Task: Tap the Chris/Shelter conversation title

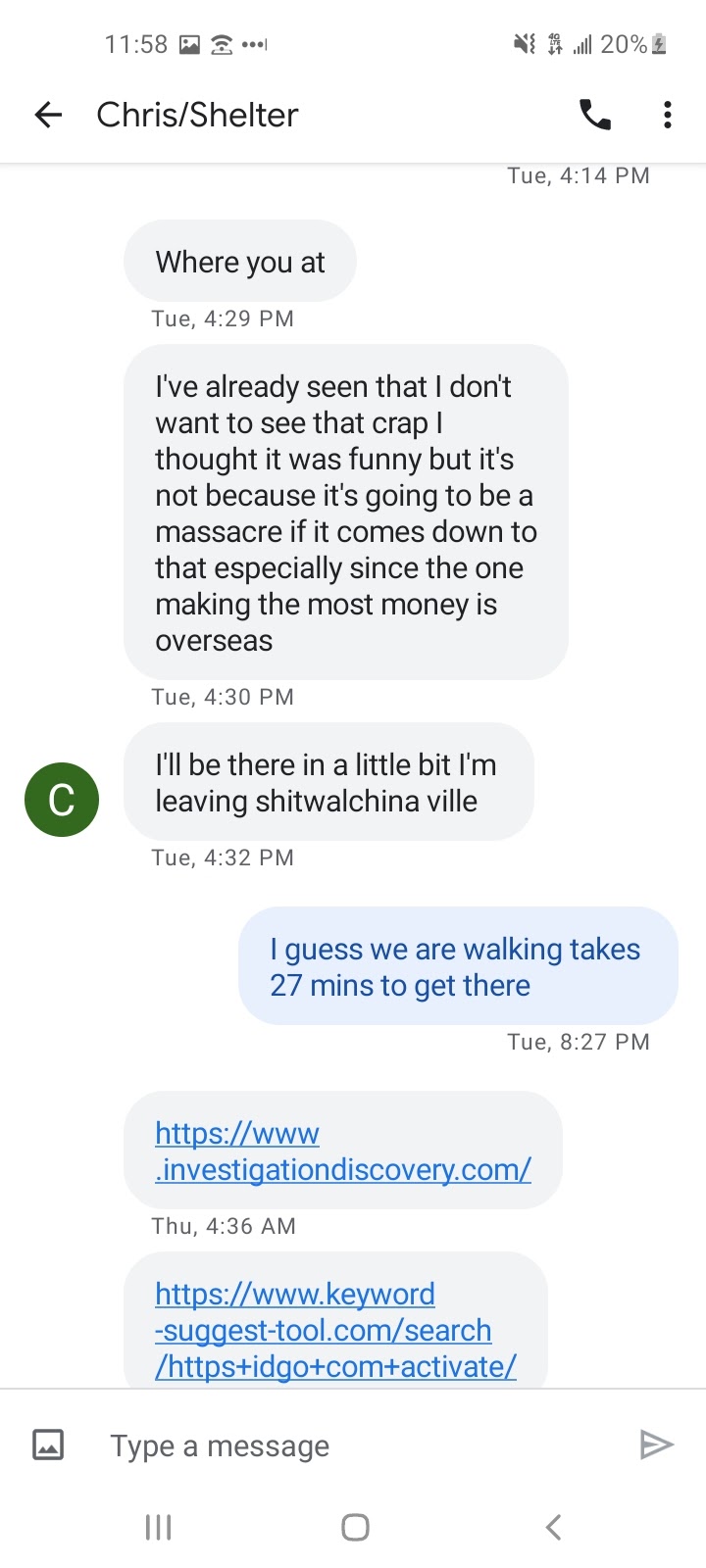Action: [197, 115]
